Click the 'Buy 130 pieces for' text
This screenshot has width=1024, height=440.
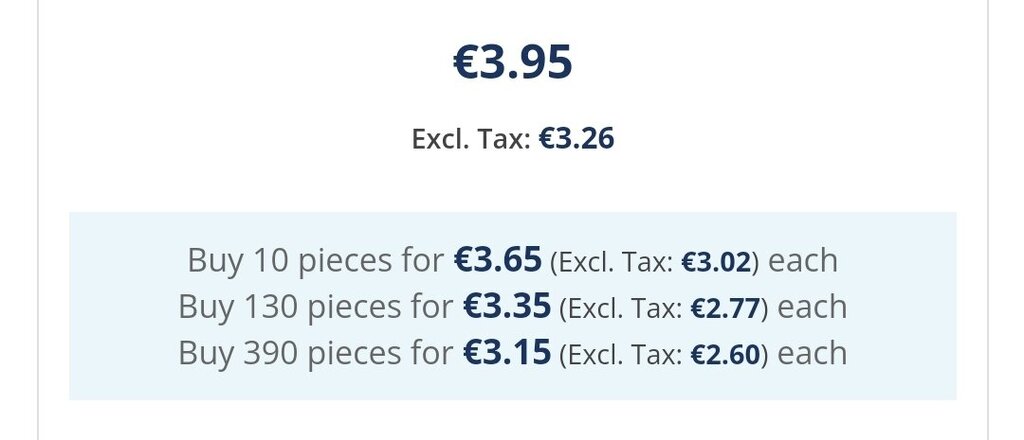coord(315,307)
